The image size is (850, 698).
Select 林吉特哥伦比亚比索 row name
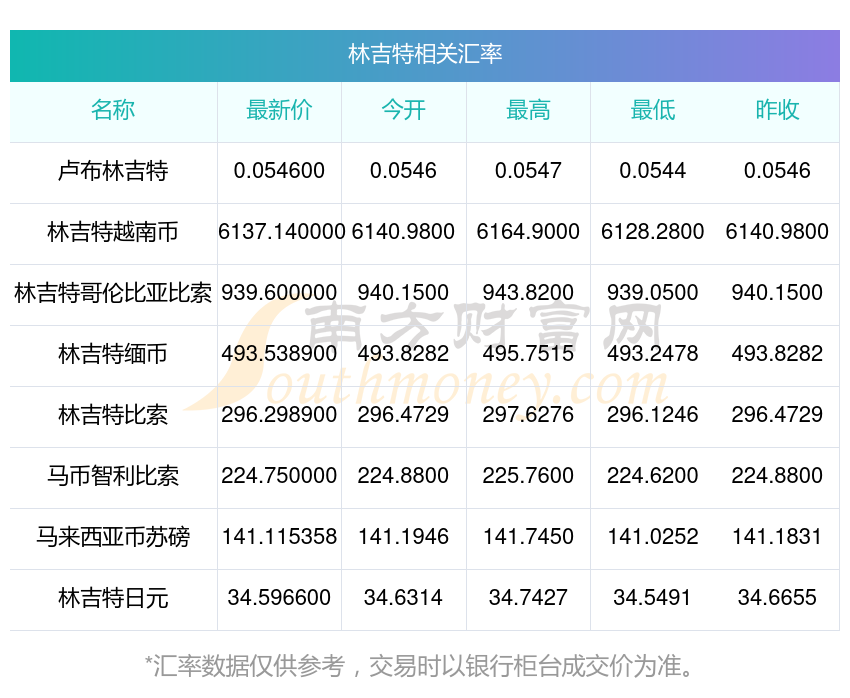point(113,293)
